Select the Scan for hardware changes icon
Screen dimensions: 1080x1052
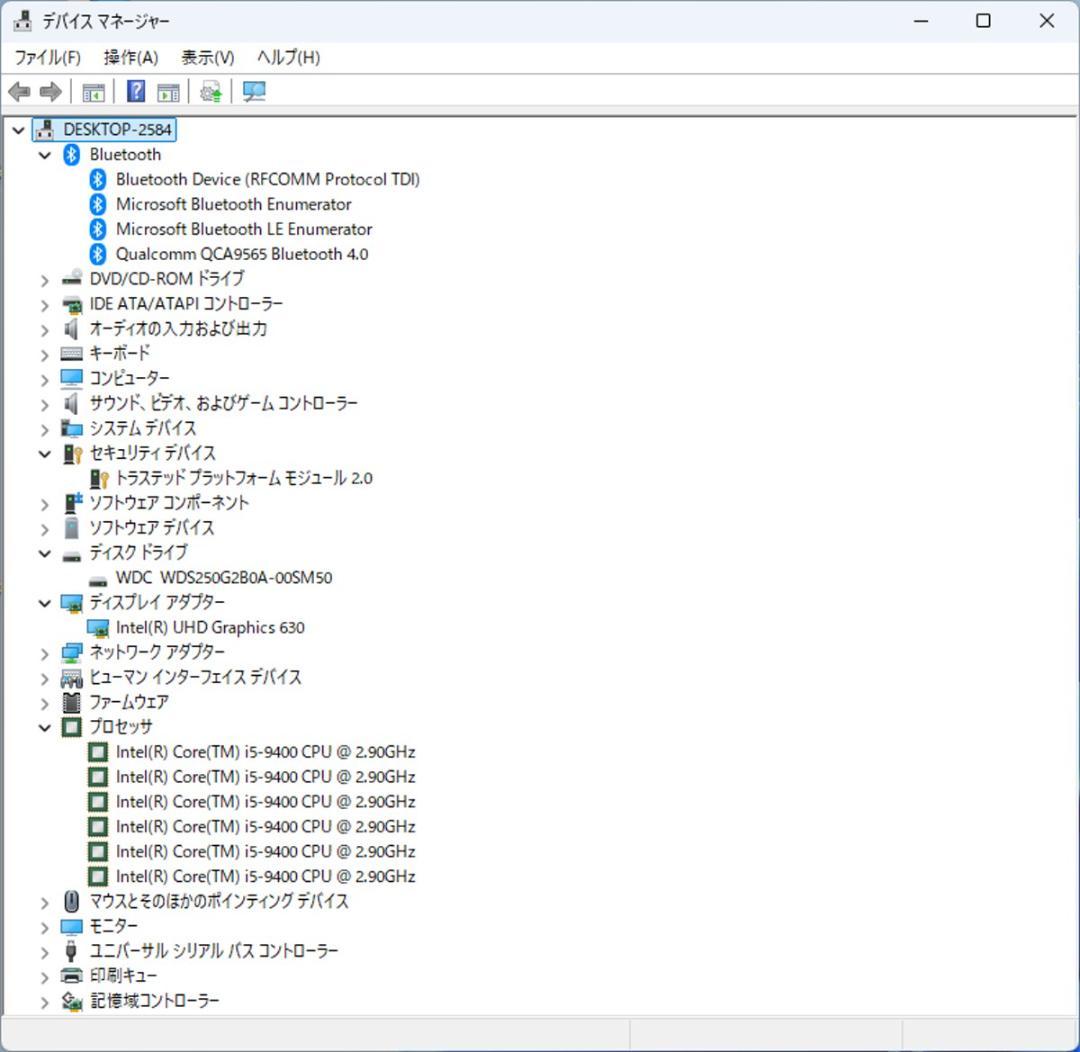pyautogui.click(x=208, y=91)
